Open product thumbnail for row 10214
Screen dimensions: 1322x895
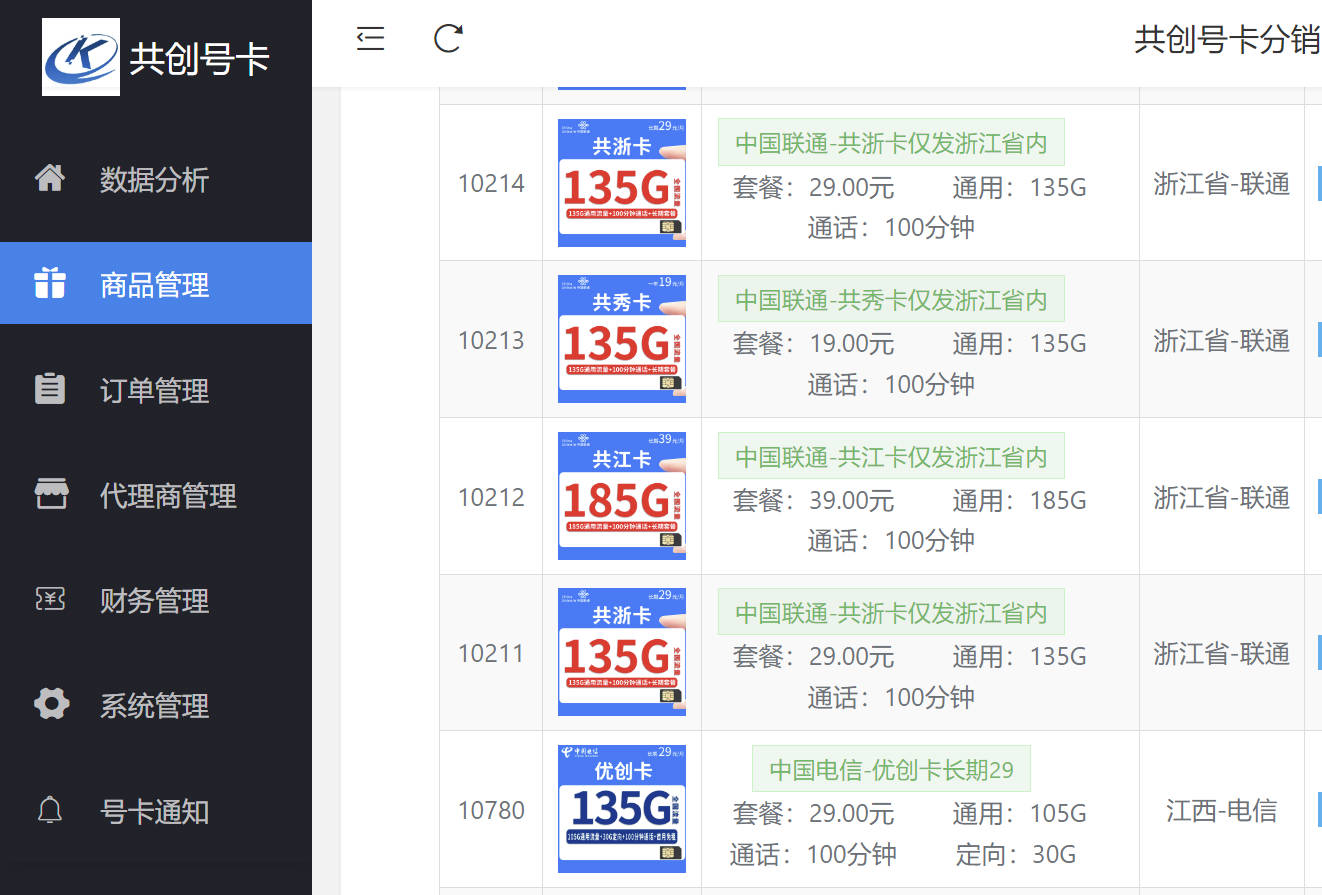[x=622, y=183]
